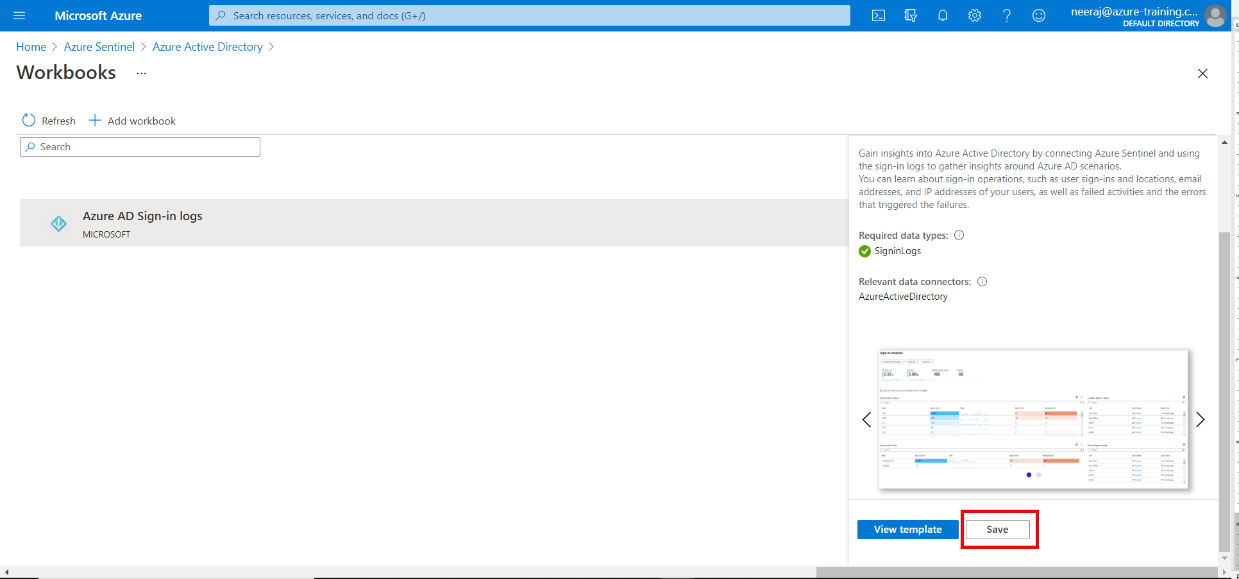The image size is (1239, 579).
Task: Select the Azure AD Sign-in logs workbook row
Action: [434, 223]
